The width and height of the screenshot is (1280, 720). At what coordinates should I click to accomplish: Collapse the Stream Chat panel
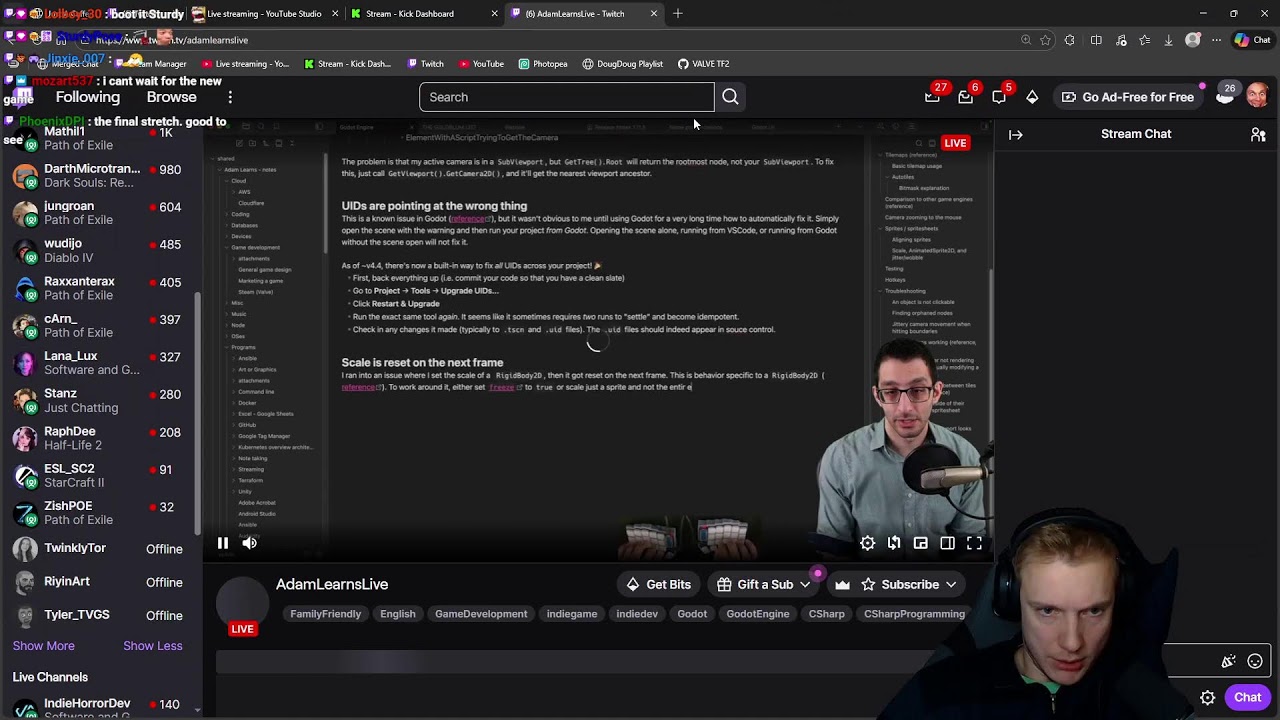coord(1016,135)
